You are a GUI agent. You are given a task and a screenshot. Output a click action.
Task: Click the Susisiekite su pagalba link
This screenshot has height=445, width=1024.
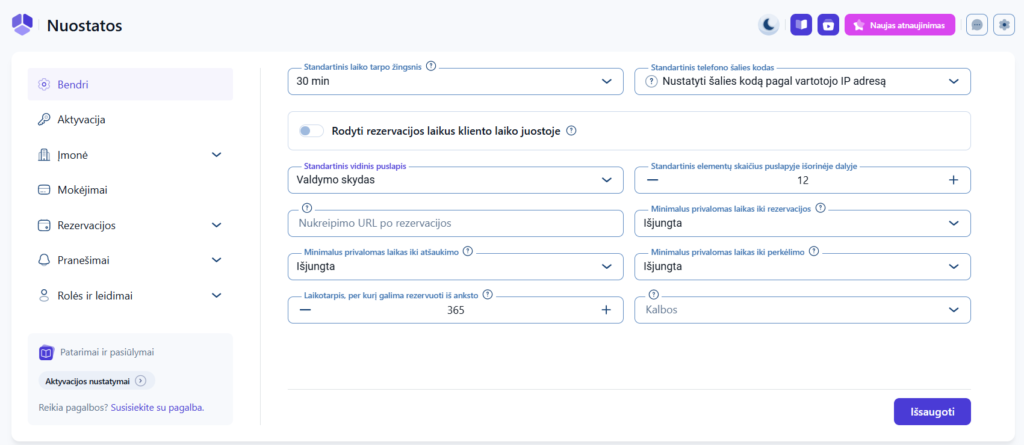click(156, 407)
